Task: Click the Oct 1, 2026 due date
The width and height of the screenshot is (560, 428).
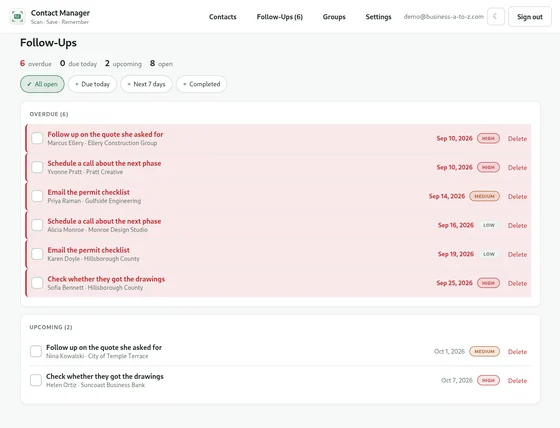Action: pos(449,351)
